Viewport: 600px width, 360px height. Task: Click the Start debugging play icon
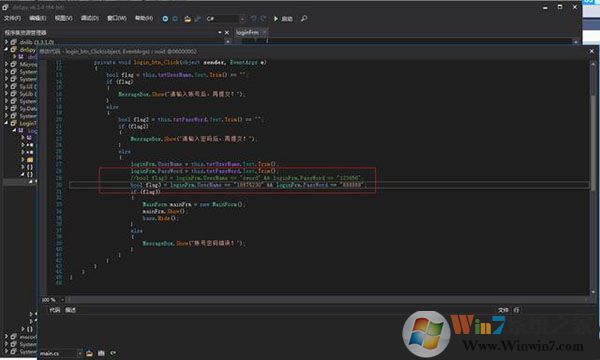point(276,18)
